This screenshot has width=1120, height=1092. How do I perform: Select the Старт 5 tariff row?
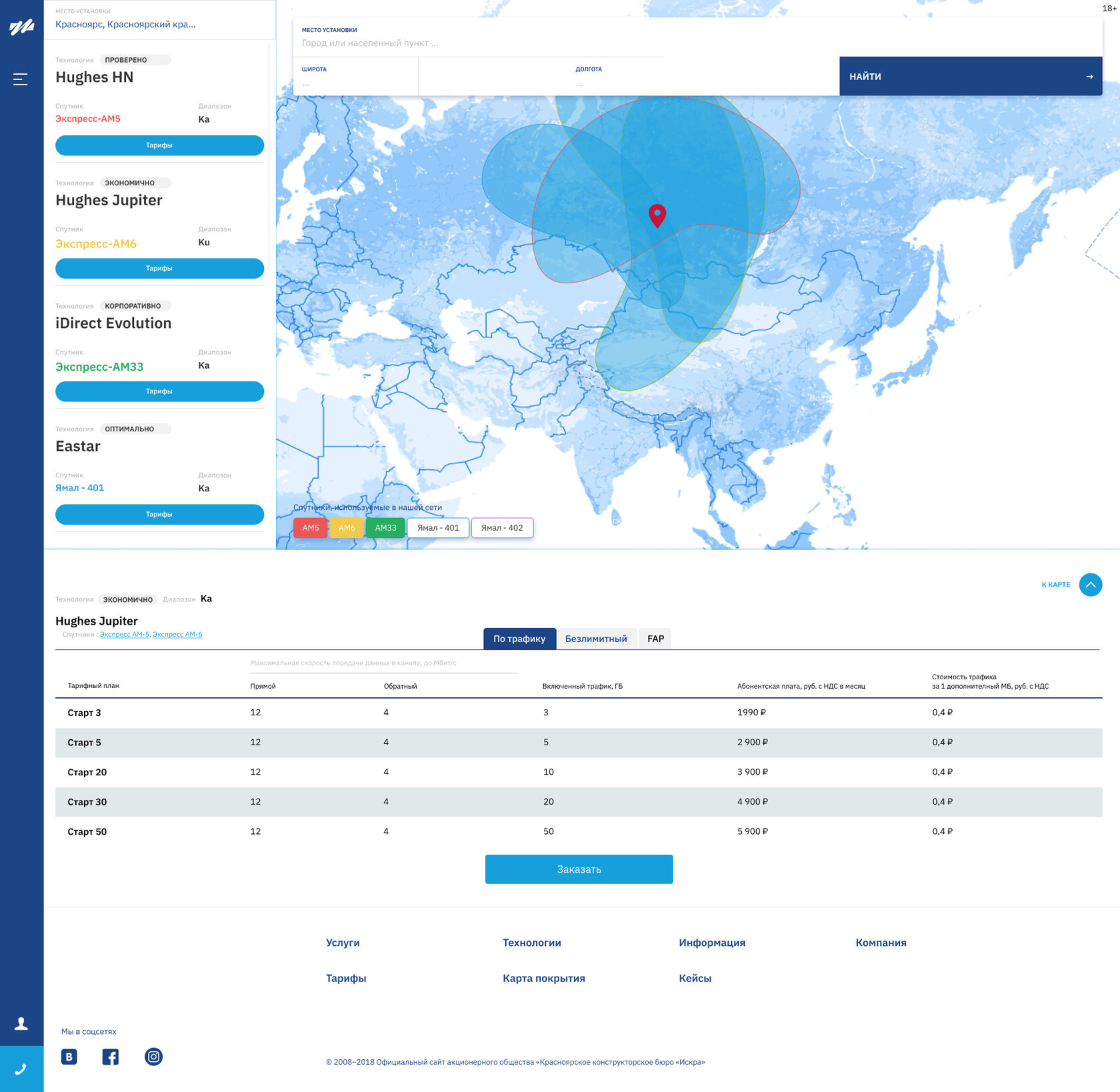[579, 743]
